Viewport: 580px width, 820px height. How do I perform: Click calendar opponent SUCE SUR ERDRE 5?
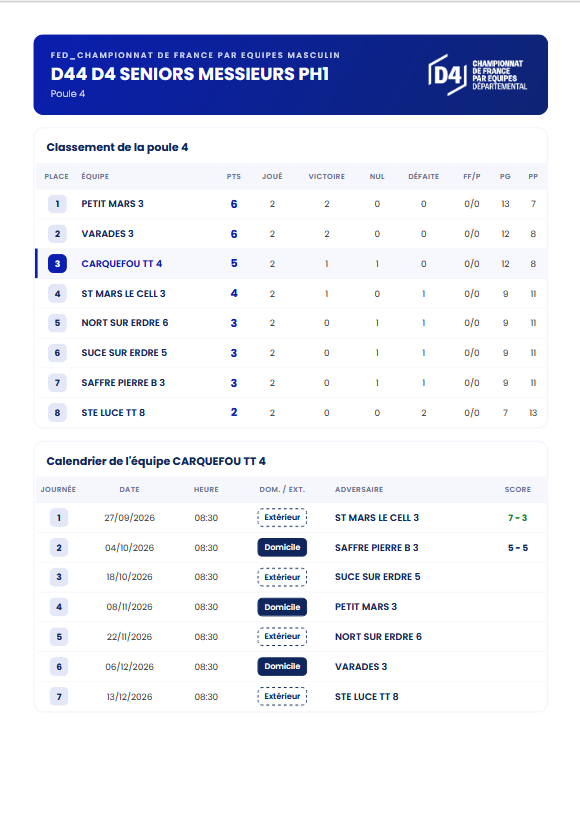(x=378, y=577)
